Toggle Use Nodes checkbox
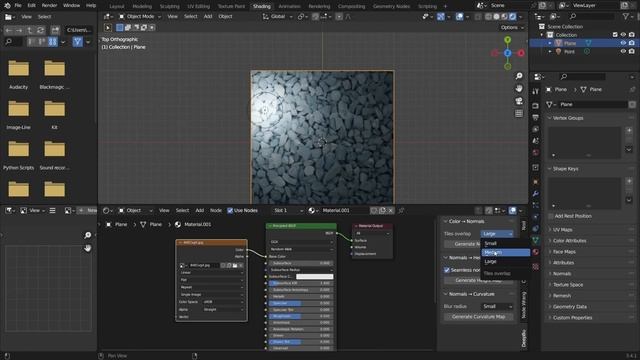 (230, 211)
